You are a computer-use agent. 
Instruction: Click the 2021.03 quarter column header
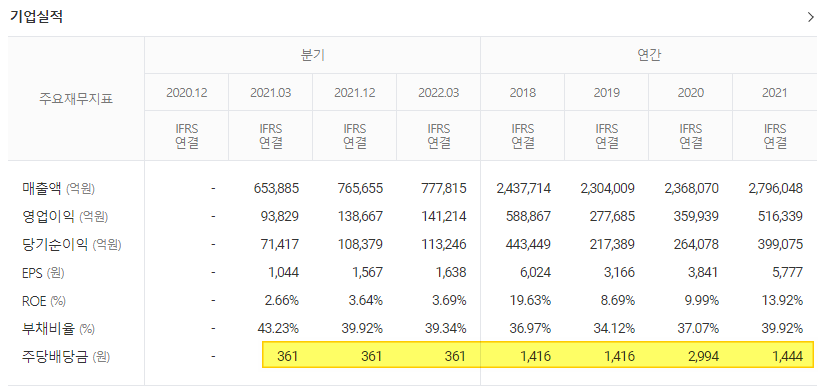tap(271, 93)
